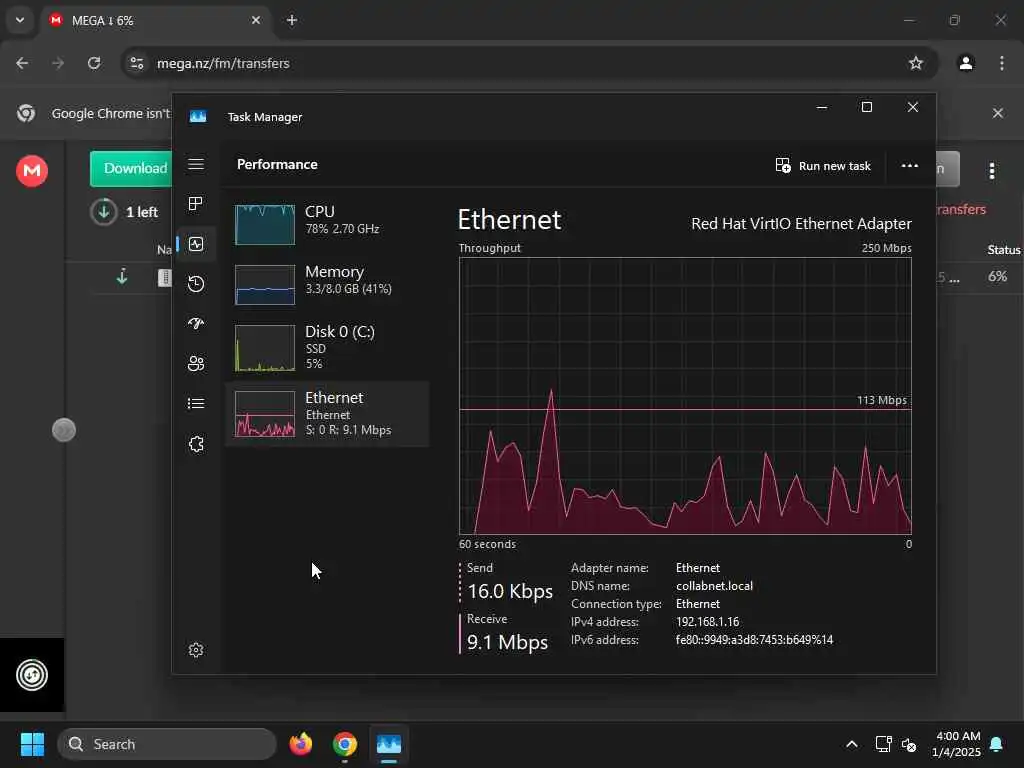Viewport: 1024px width, 768px height.
Task: Open Task Manager hamburger navigation menu
Action: click(x=196, y=164)
